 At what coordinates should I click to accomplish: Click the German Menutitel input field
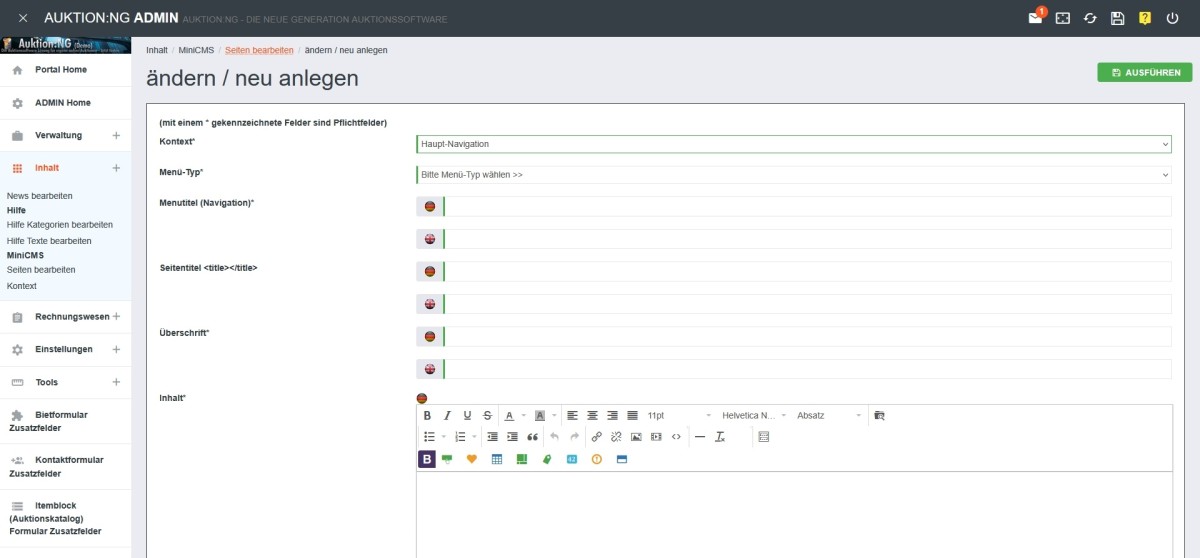pyautogui.click(x=807, y=206)
